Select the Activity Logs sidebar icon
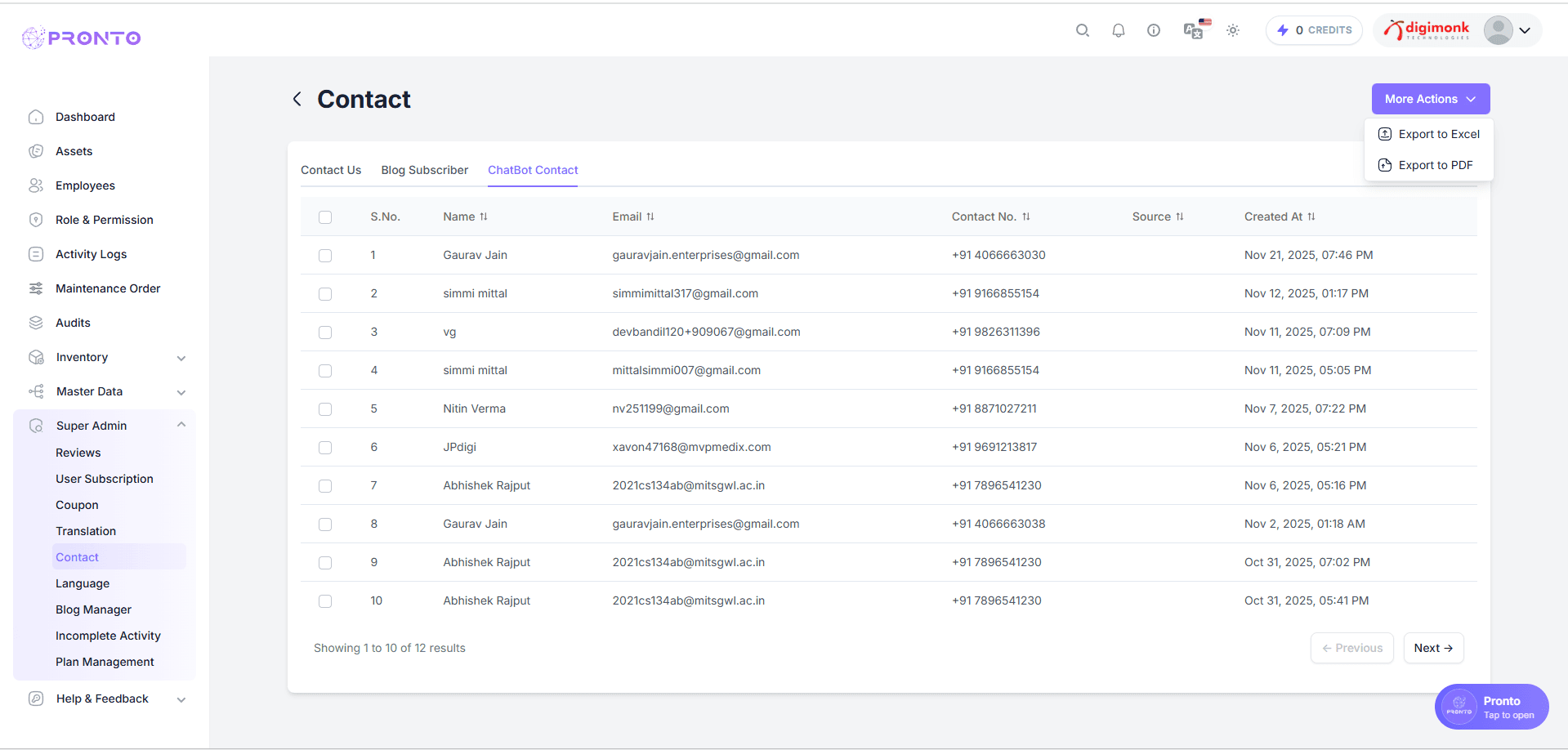 (x=36, y=253)
